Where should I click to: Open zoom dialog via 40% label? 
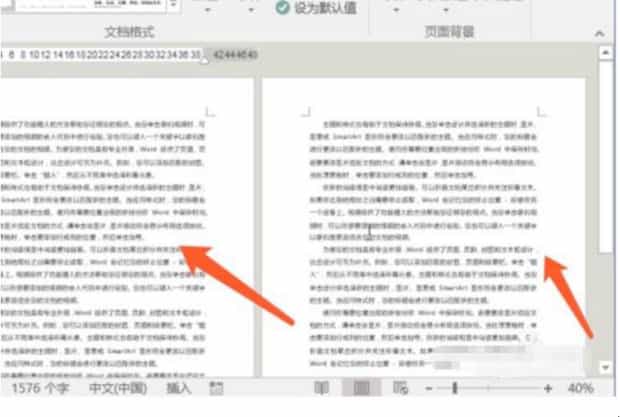click(x=580, y=388)
